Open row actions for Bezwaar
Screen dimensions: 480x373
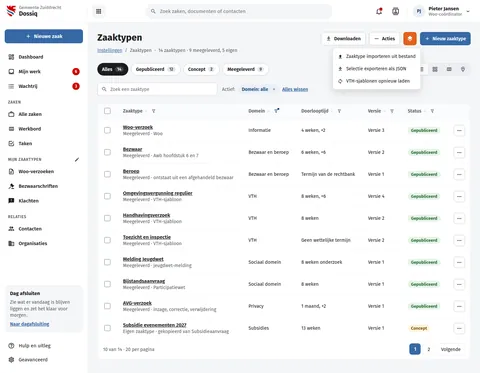point(459,152)
